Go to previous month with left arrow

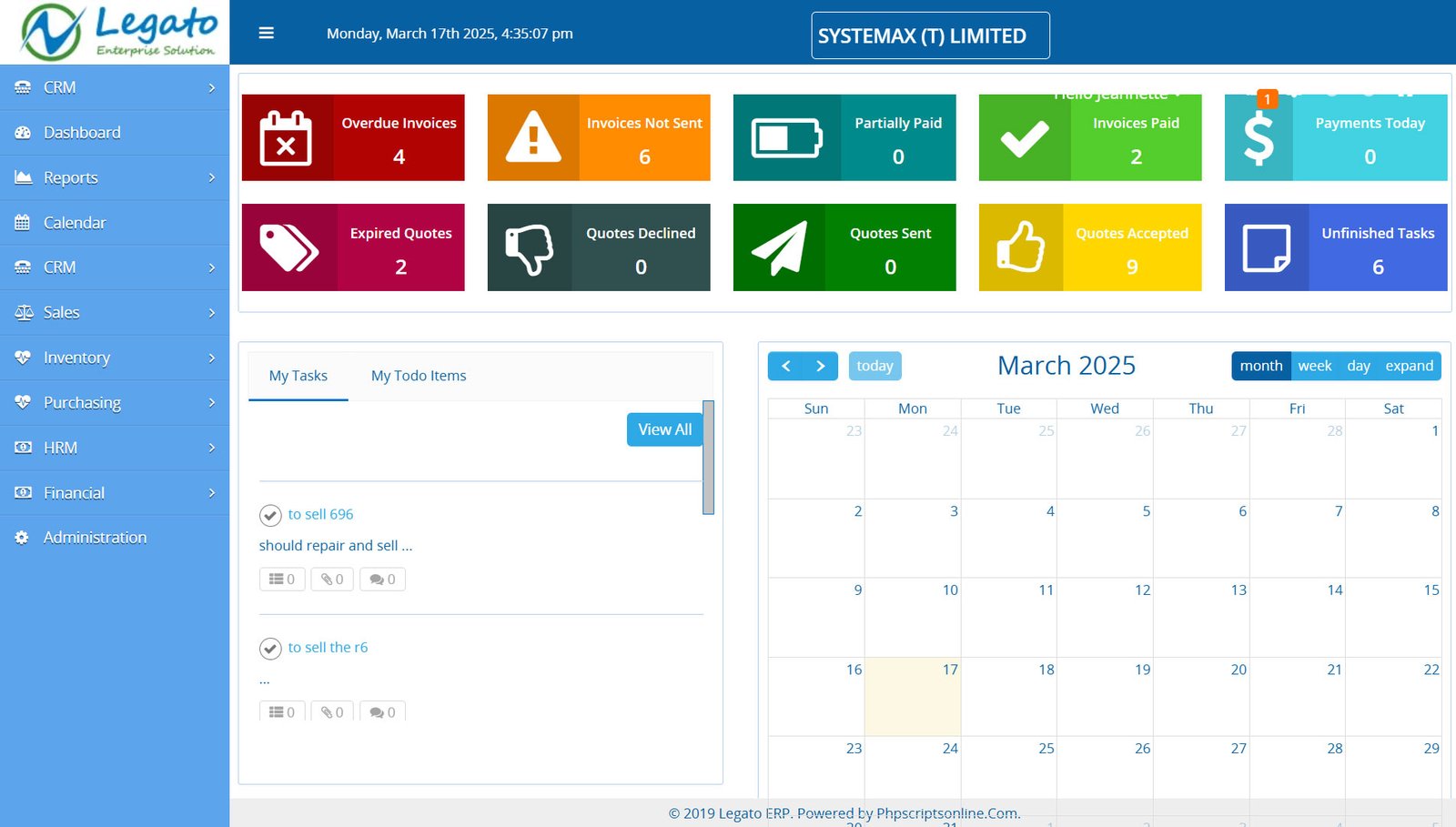point(786,366)
